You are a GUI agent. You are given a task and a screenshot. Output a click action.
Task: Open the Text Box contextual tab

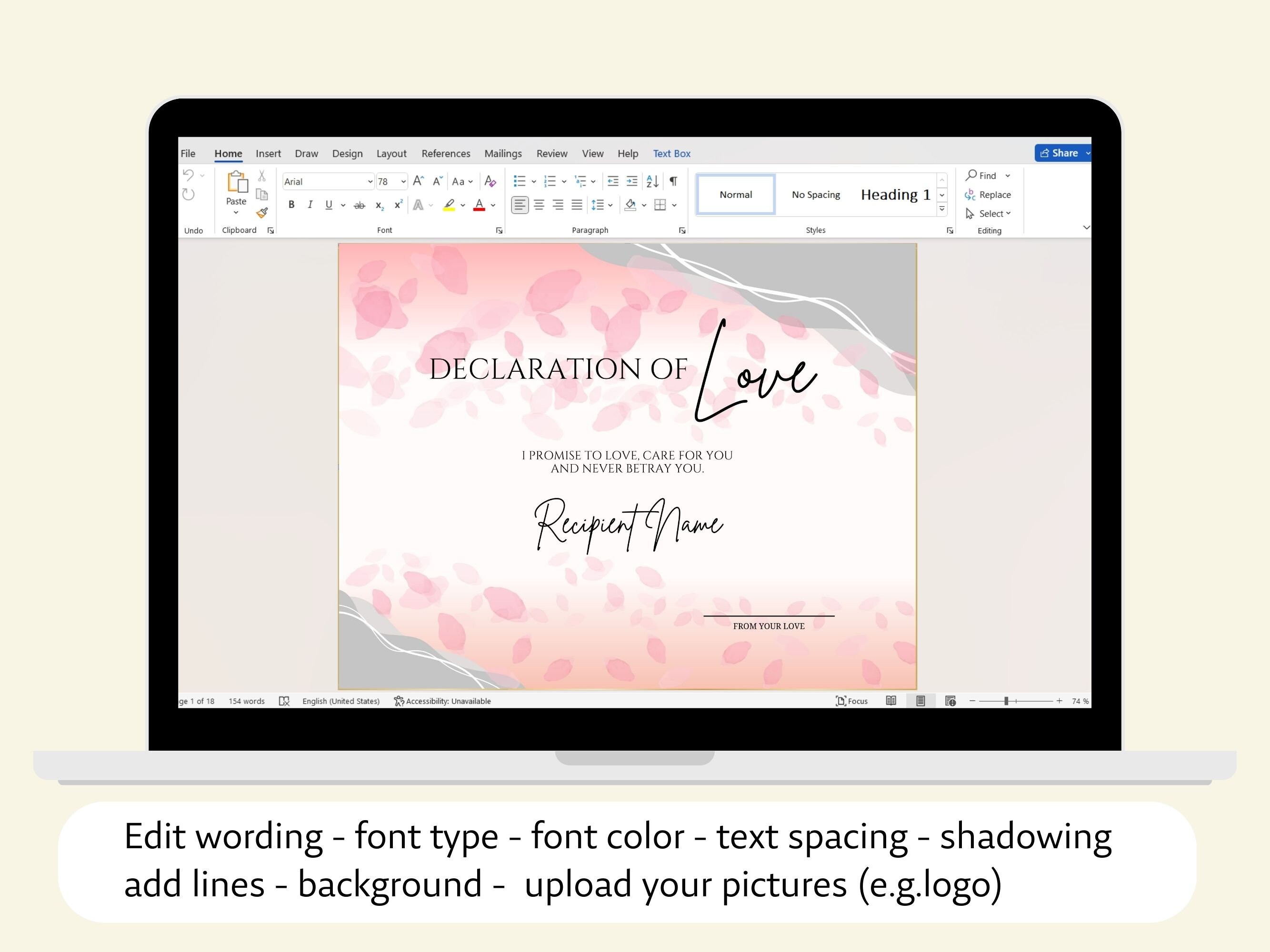(x=671, y=153)
